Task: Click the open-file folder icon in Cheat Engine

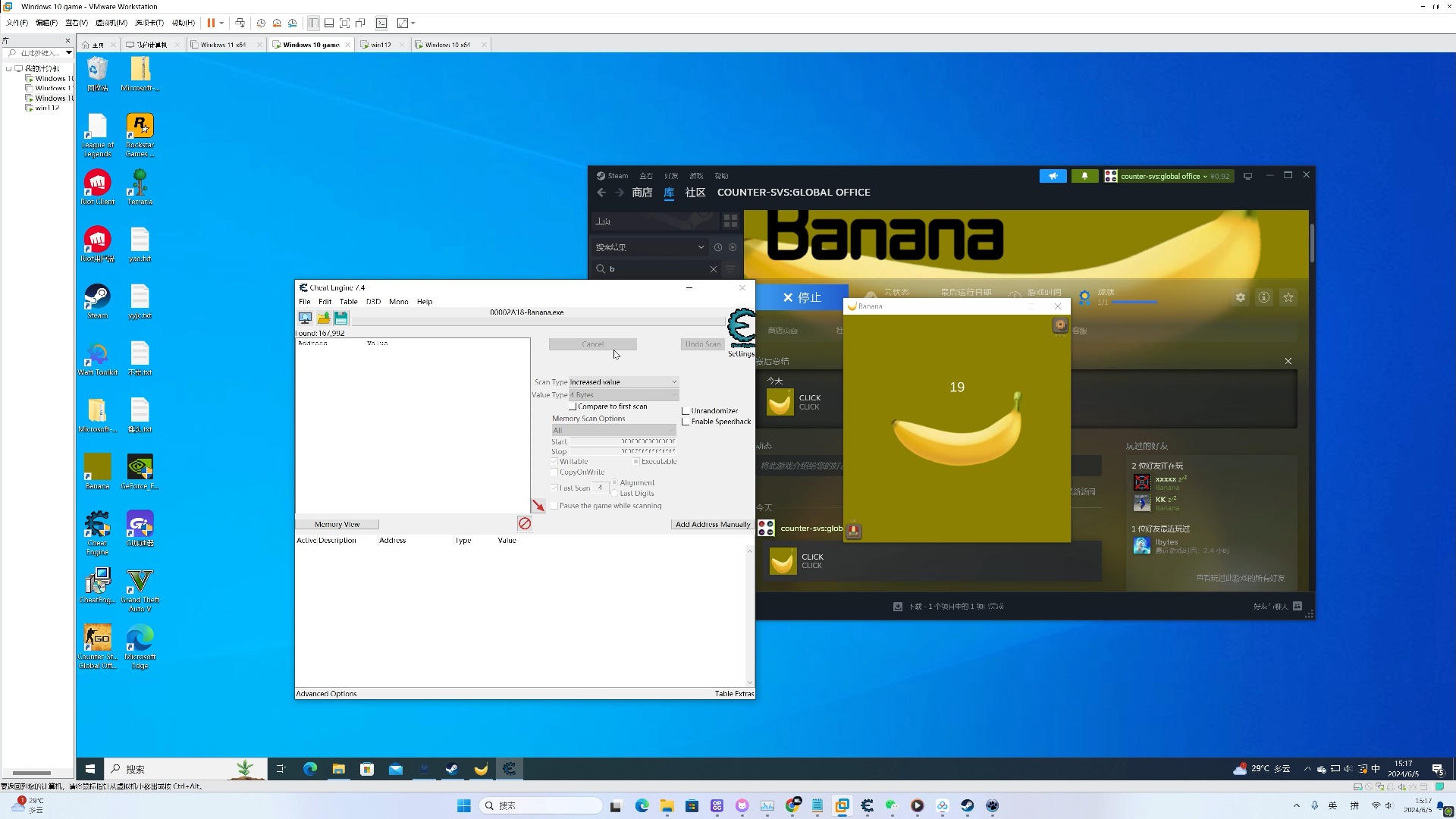Action: click(324, 318)
